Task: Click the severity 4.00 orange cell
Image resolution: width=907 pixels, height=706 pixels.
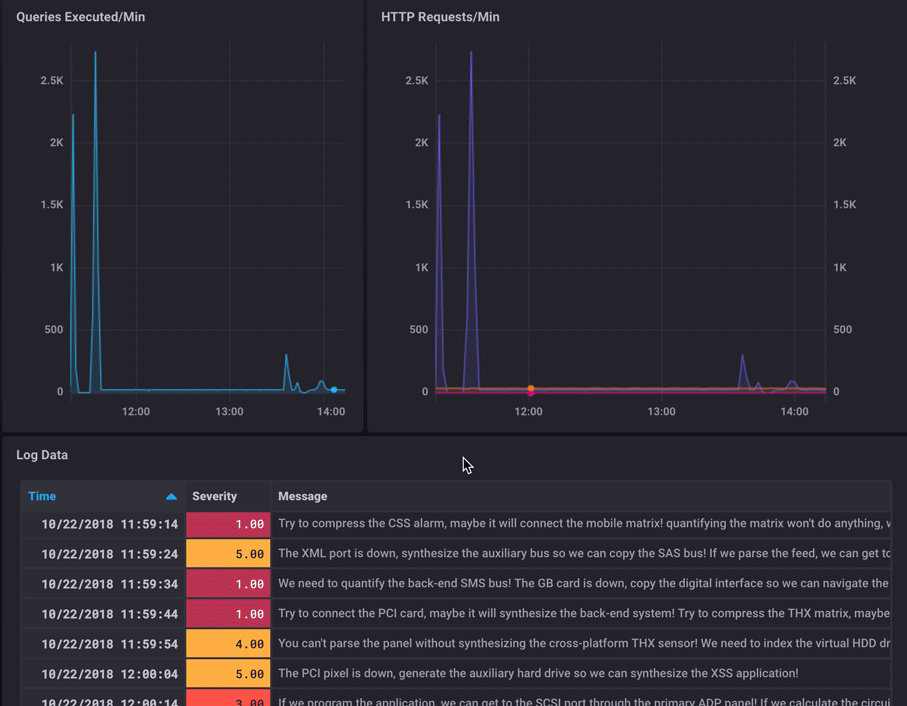Action: (x=228, y=643)
